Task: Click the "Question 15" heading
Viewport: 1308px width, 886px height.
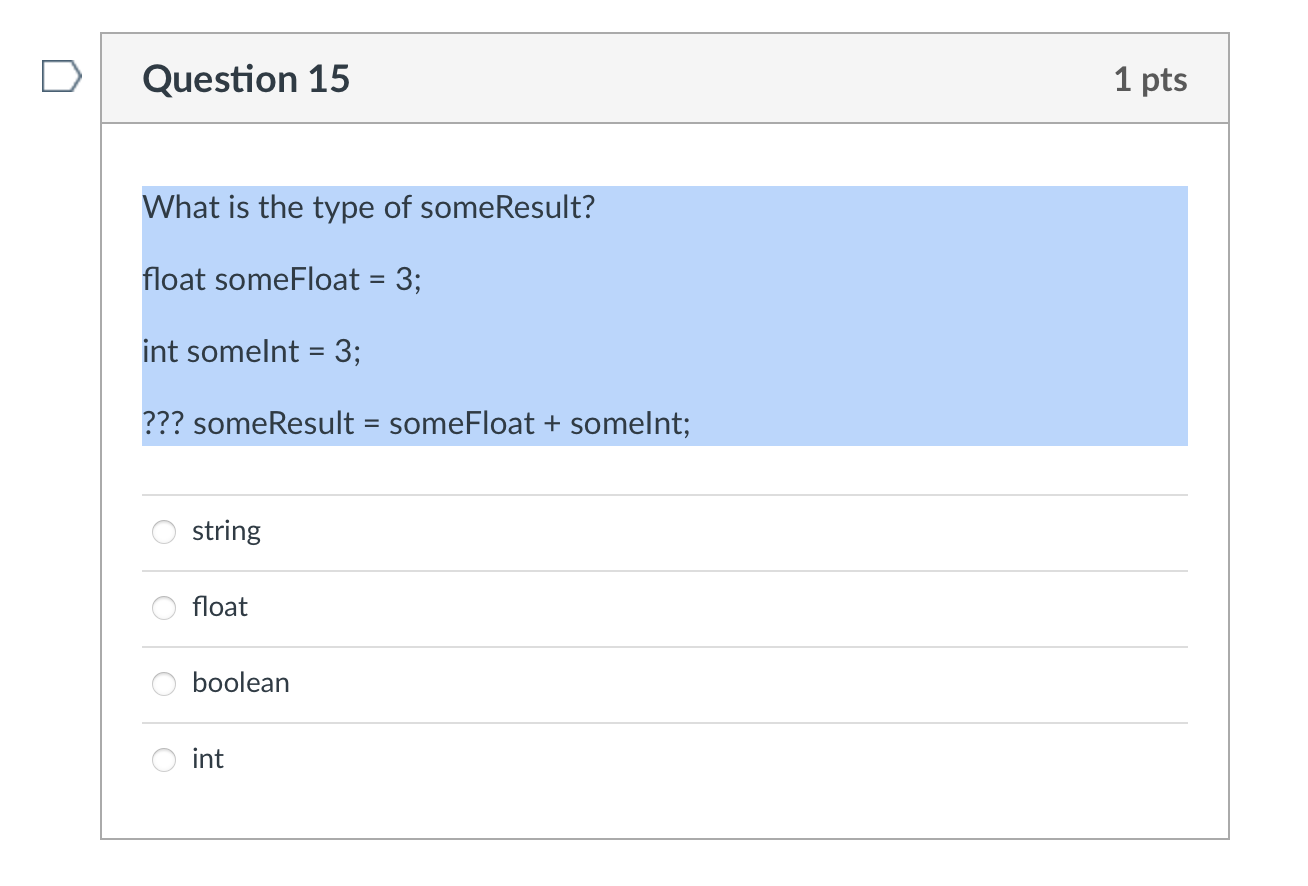Action: click(246, 79)
